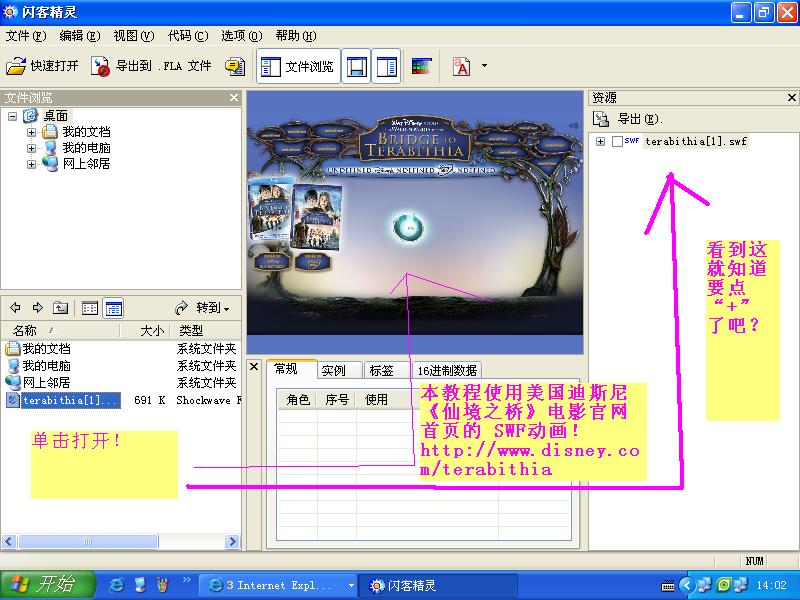Open the Go To (转到) dropdown
Image resolution: width=800 pixels, height=600 pixels.
tap(203, 308)
